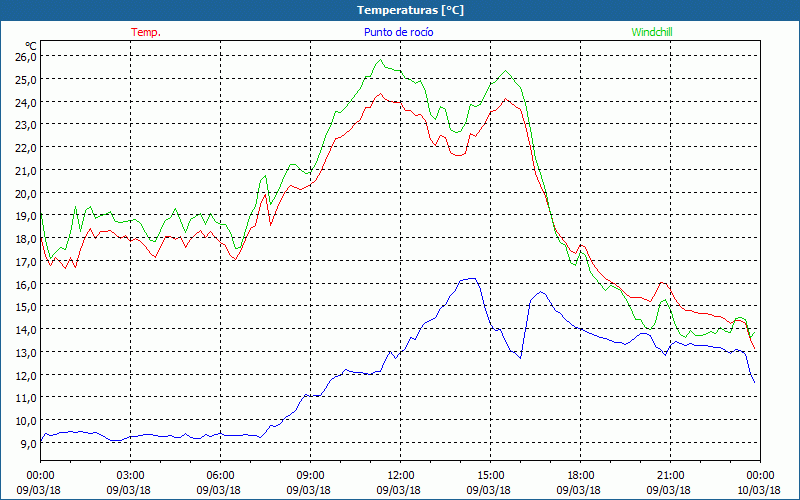Click the 09/03/18 date under 12:00
The width and height of the screenshot is (800, 500).
398,490
